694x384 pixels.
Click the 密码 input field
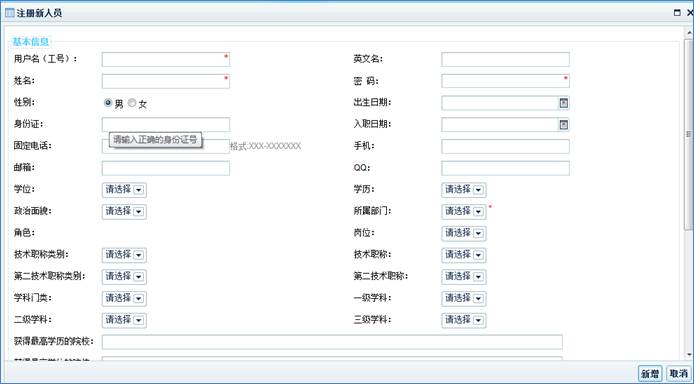505,81
